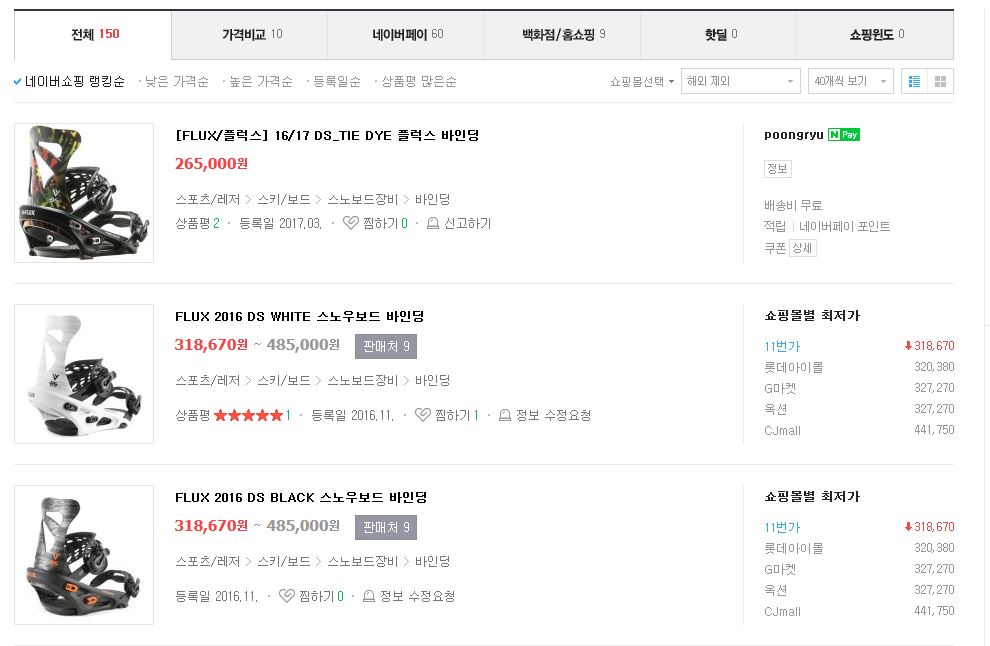Open 백화점/홈쇼핑 9 tab

[x=563, y=35]
